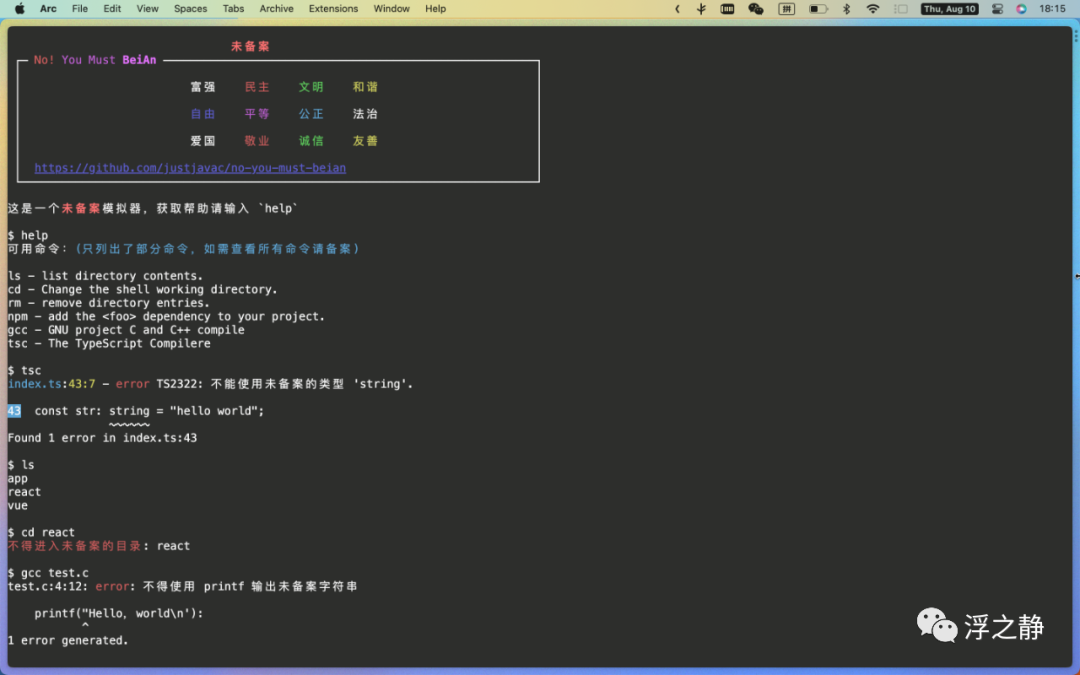Click the branch-shaped menu bar icon
1080x675 pixels.
[x=701, y=9]
